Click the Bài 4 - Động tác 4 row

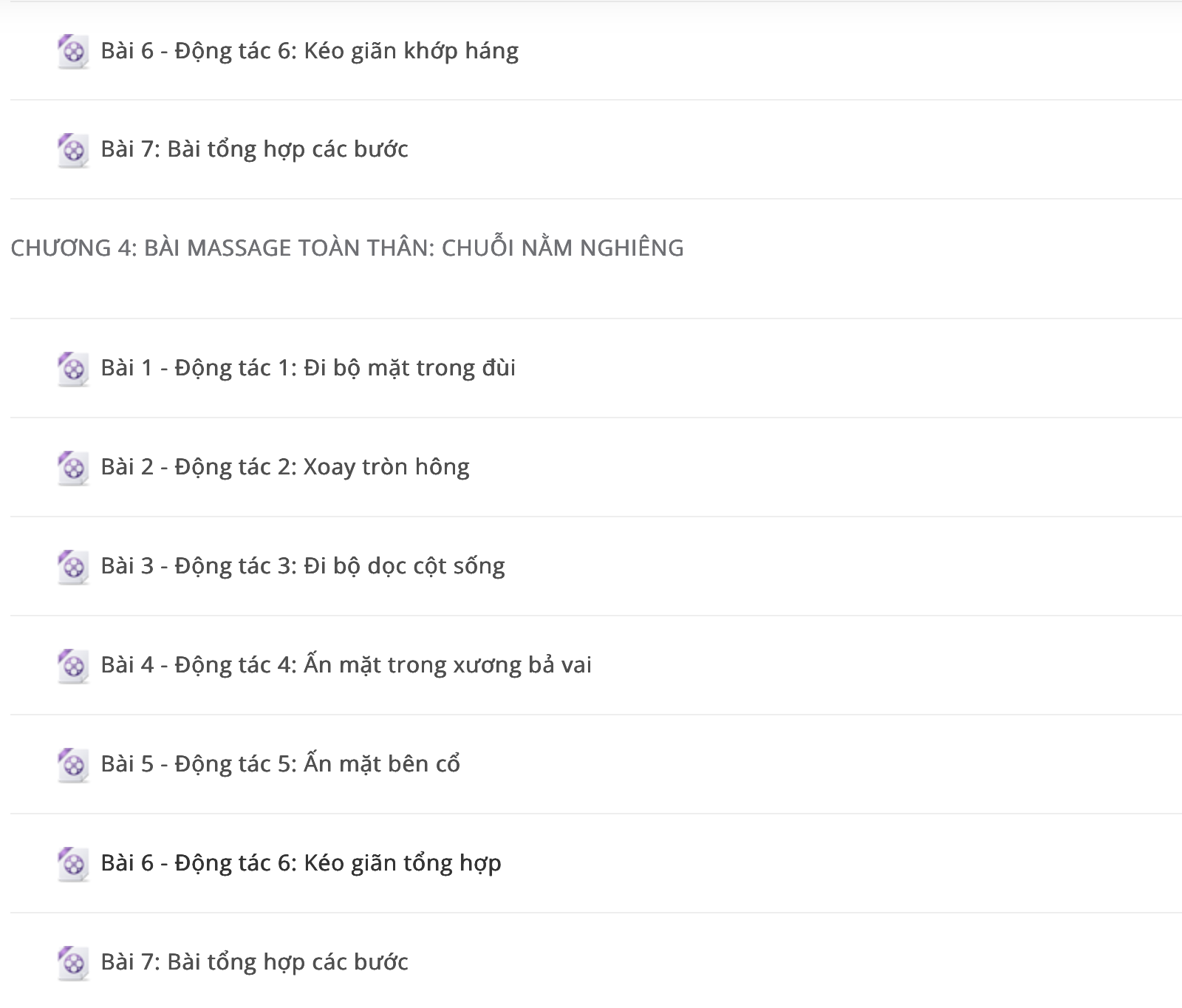(596, 665)
